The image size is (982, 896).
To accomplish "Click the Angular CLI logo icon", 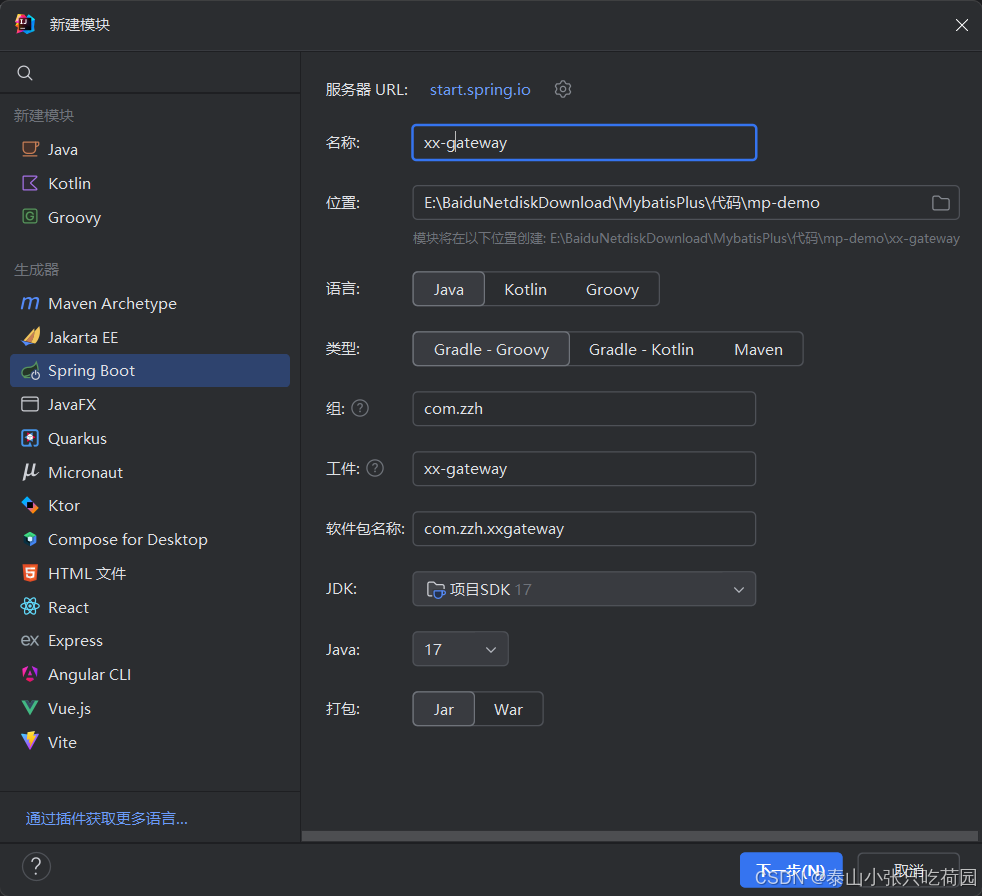I will coord(30,674).
